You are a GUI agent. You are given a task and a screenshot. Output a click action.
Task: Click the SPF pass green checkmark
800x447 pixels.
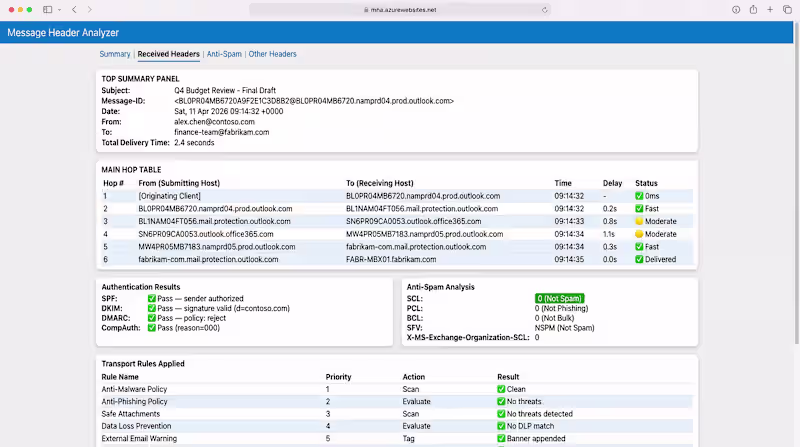152,298
